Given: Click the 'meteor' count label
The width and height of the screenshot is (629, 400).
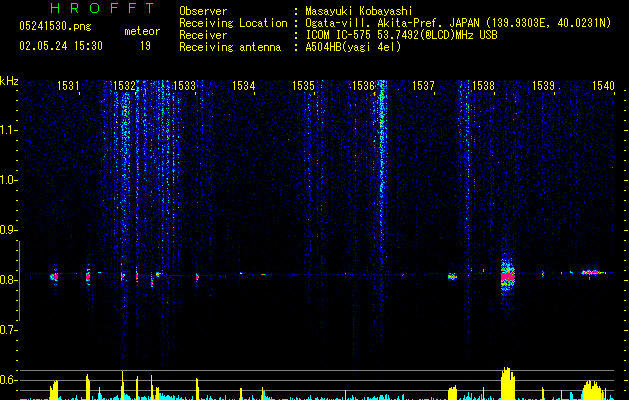Looking at the screenshot, I should point(142,31).
